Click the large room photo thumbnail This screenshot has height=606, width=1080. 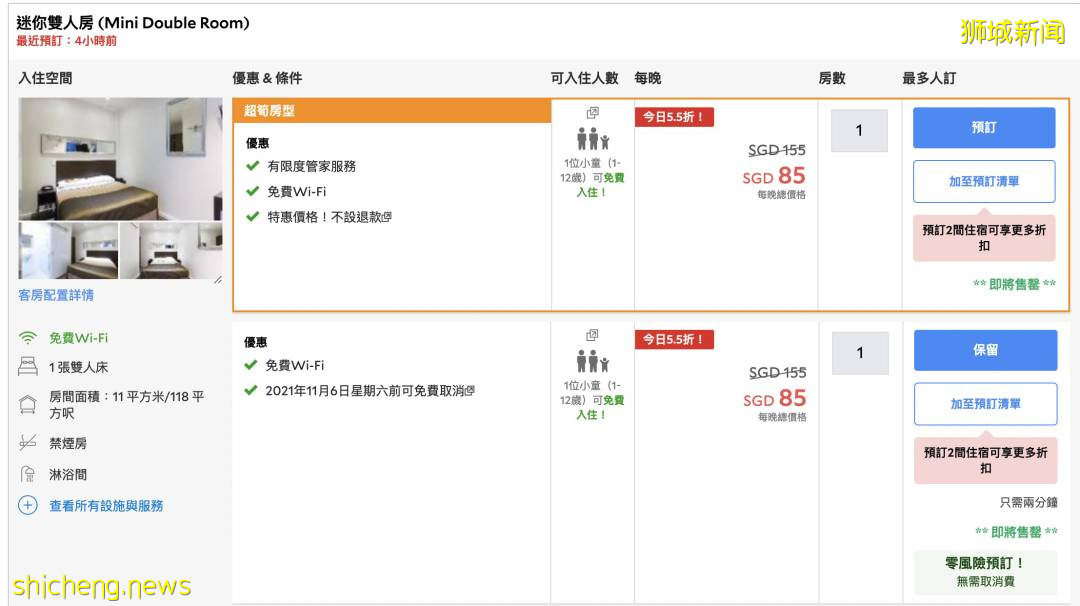click(x=120, y=163)
